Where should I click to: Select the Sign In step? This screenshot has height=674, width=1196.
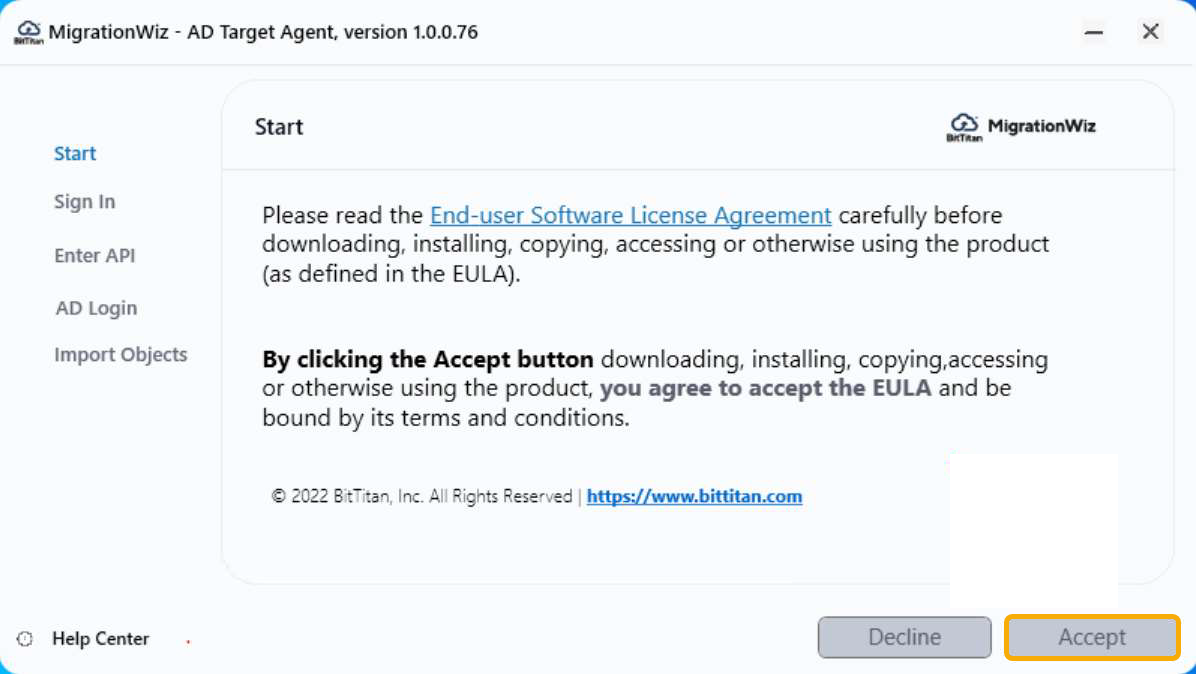click(x=84, y=201)
